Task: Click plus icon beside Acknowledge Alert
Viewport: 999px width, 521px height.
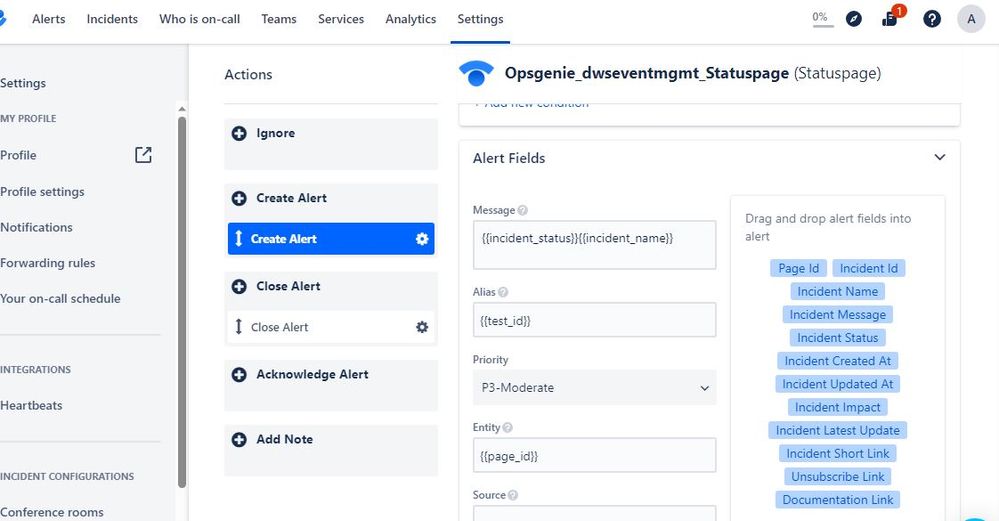Action: point(239,375)
